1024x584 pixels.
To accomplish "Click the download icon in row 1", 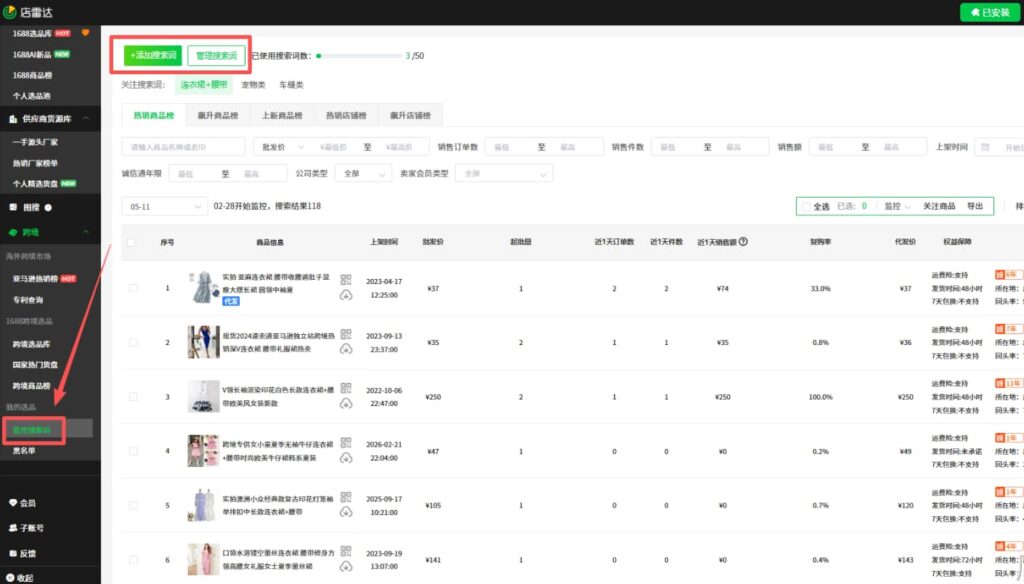I will [x=345, y=295].
